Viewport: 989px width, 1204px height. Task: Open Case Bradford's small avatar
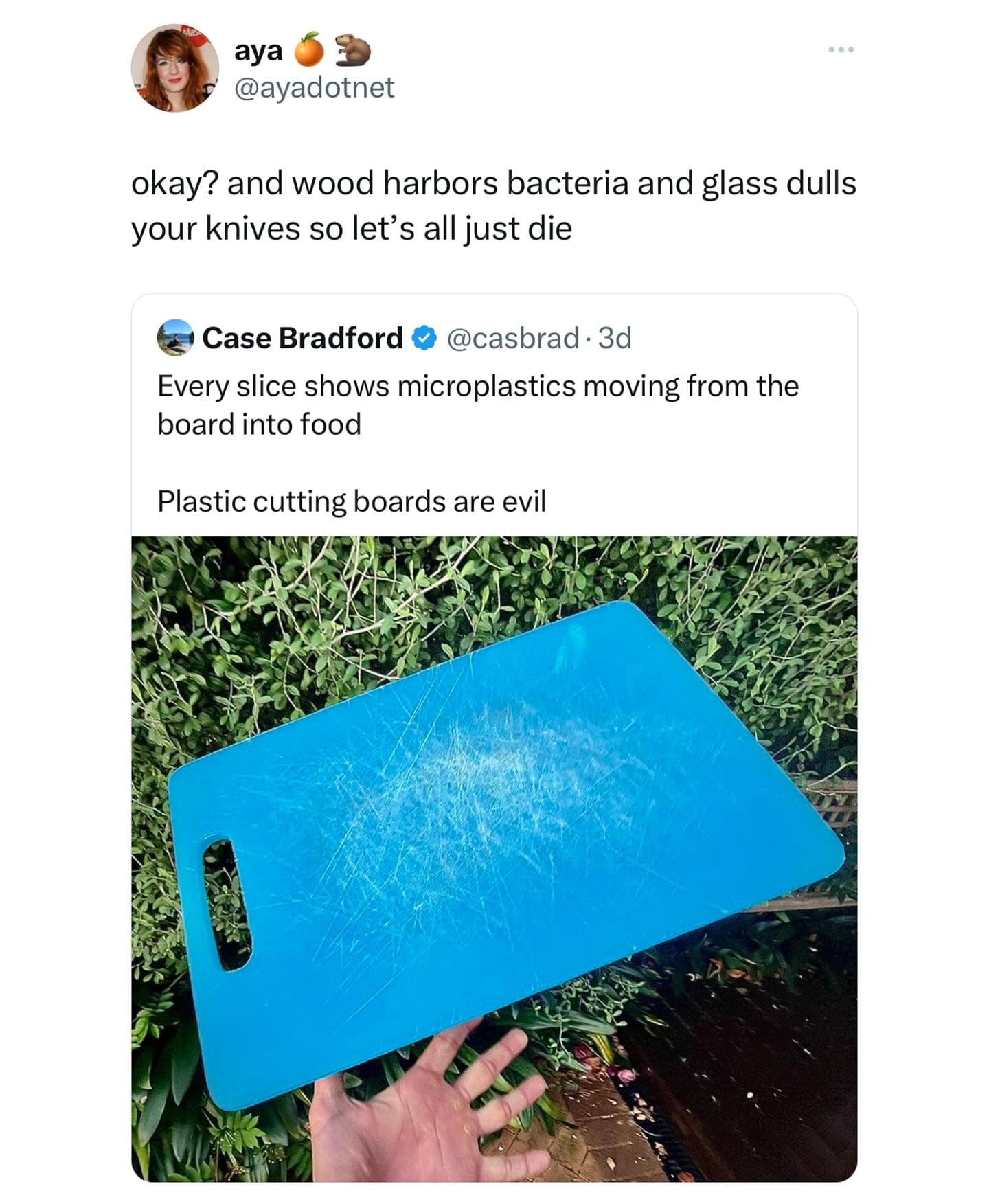click(175, 337)
